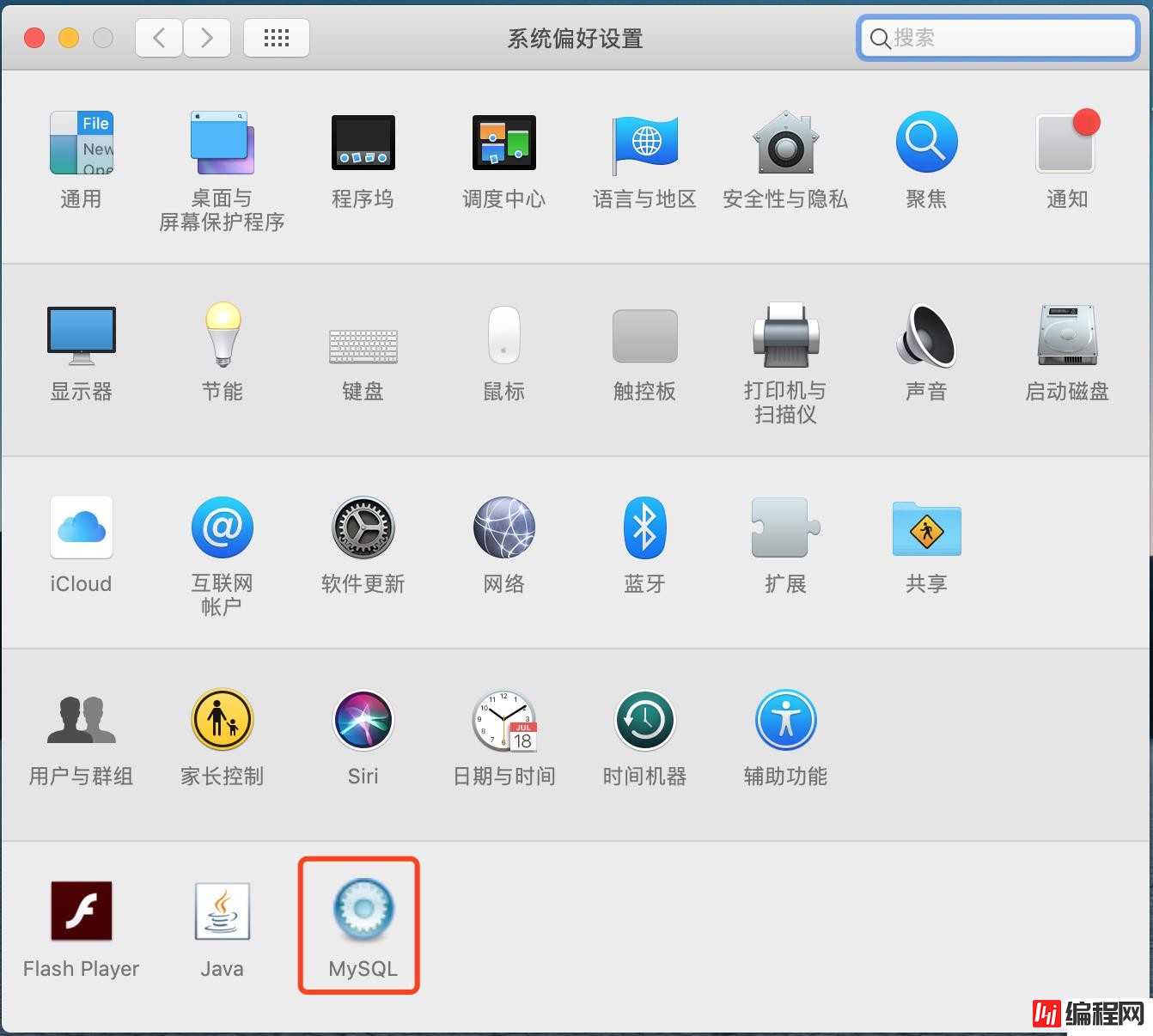The width and height of the screenshot is (1153, 1036).
Task: Go back with the left arrow button
Action: [x=159, y=38]
